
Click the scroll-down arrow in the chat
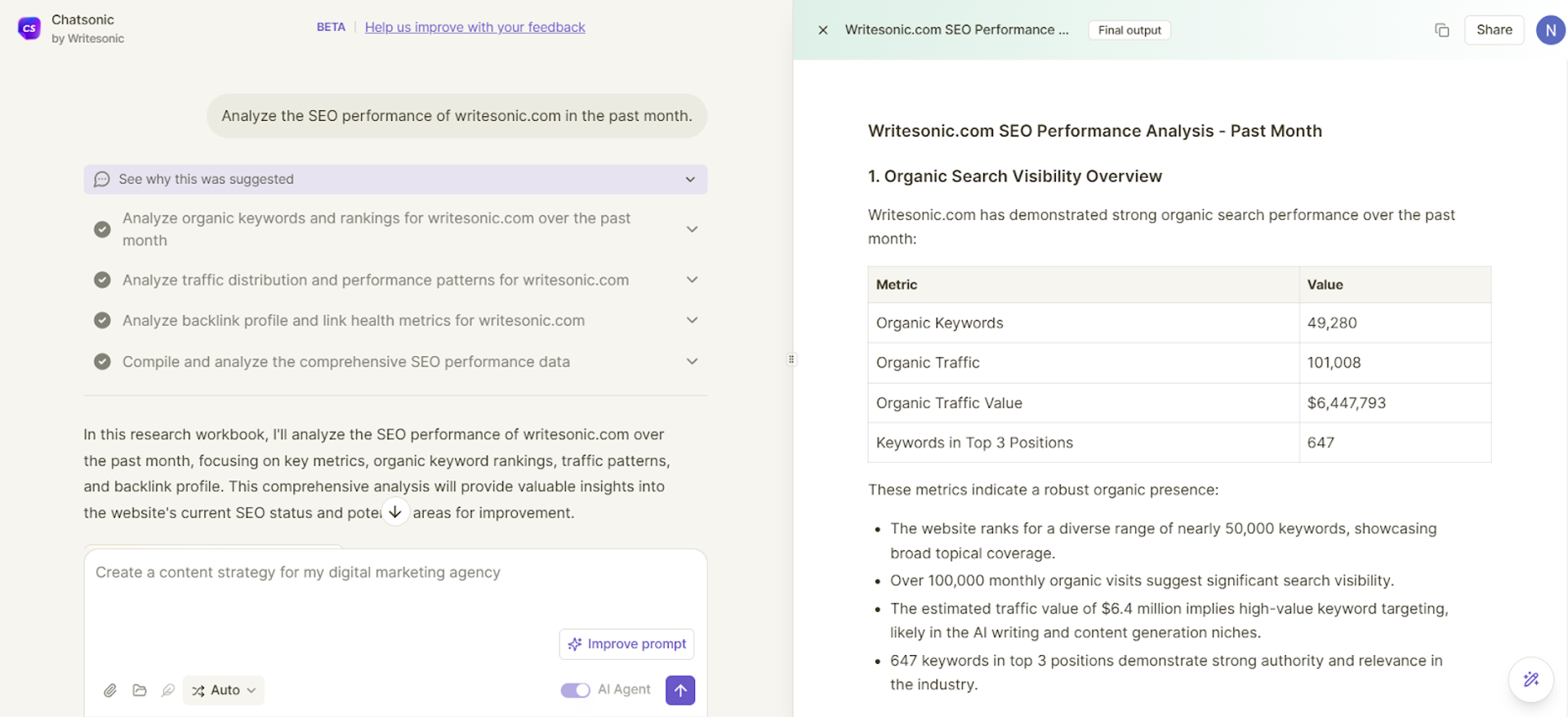395,512
